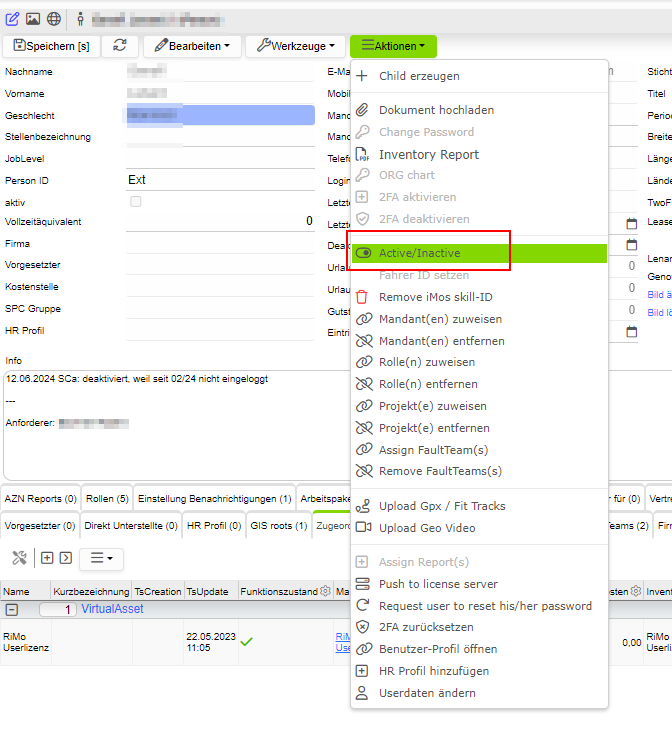This screenshot has height=737, width=672.
Task: Switch to HR Profil (0) tab
Action: 214,526
